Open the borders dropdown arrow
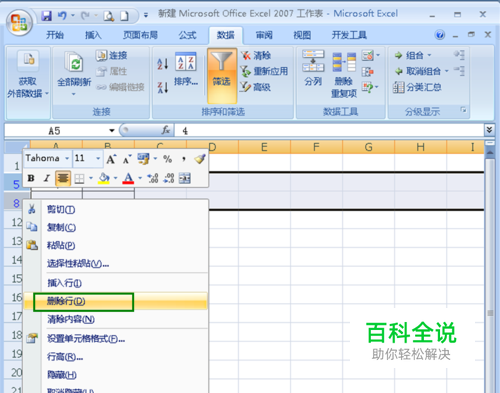The image size is (500, 393). [x=91, y=178]
